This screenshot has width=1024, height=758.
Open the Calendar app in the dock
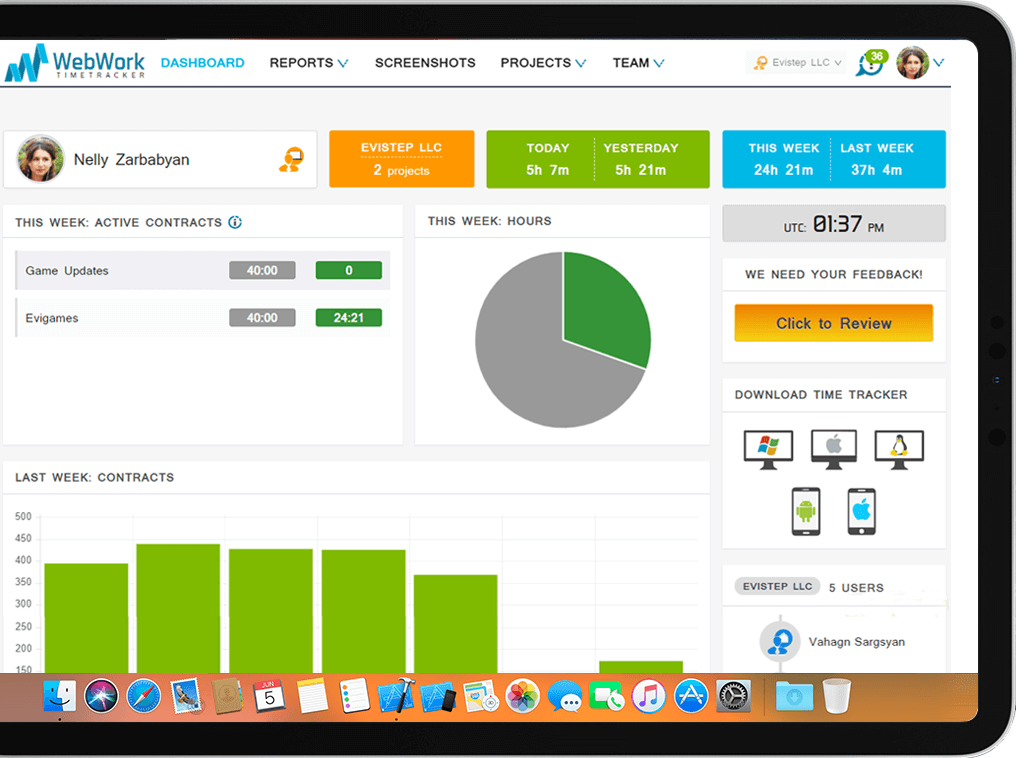[269, 696]
